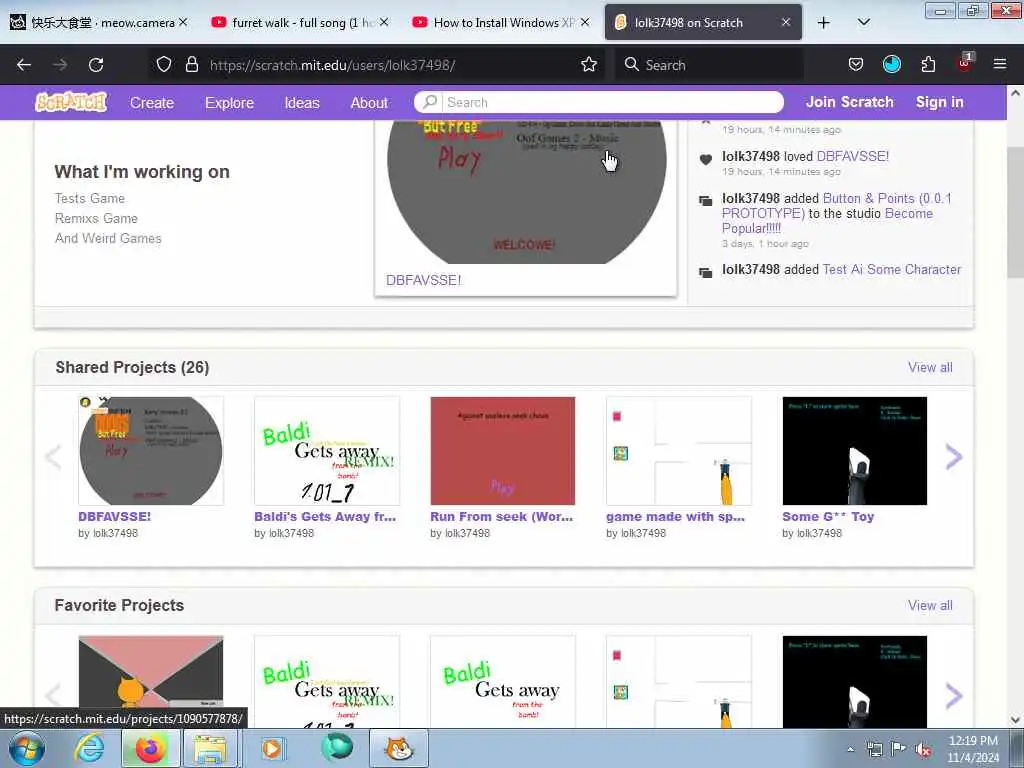
Task: Open the Windows Start button
Action: pyautogui.click(x=27, y=748)
